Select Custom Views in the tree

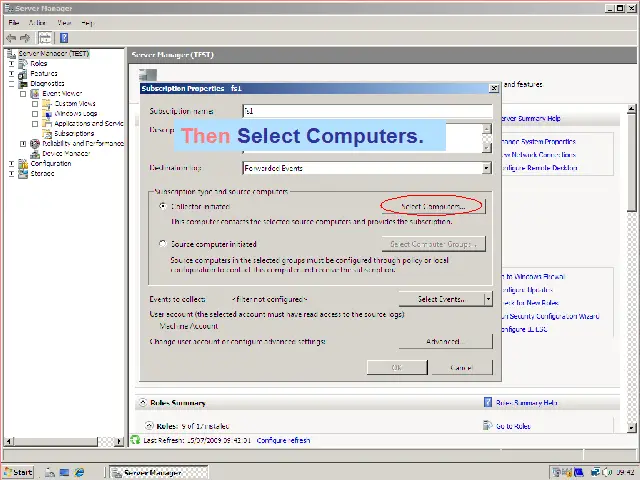coord(75,103)
